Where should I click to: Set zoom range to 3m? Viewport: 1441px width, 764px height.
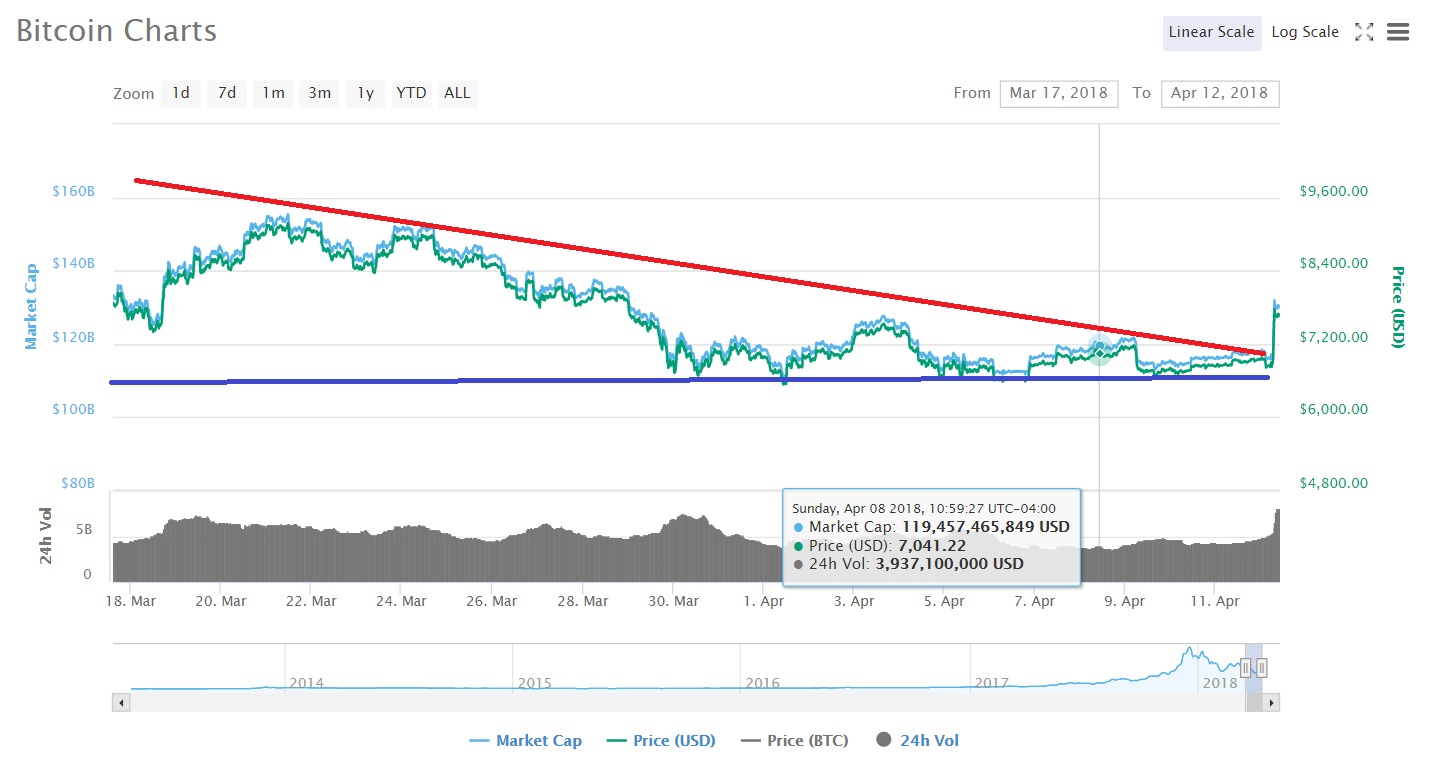coord(319,93)
